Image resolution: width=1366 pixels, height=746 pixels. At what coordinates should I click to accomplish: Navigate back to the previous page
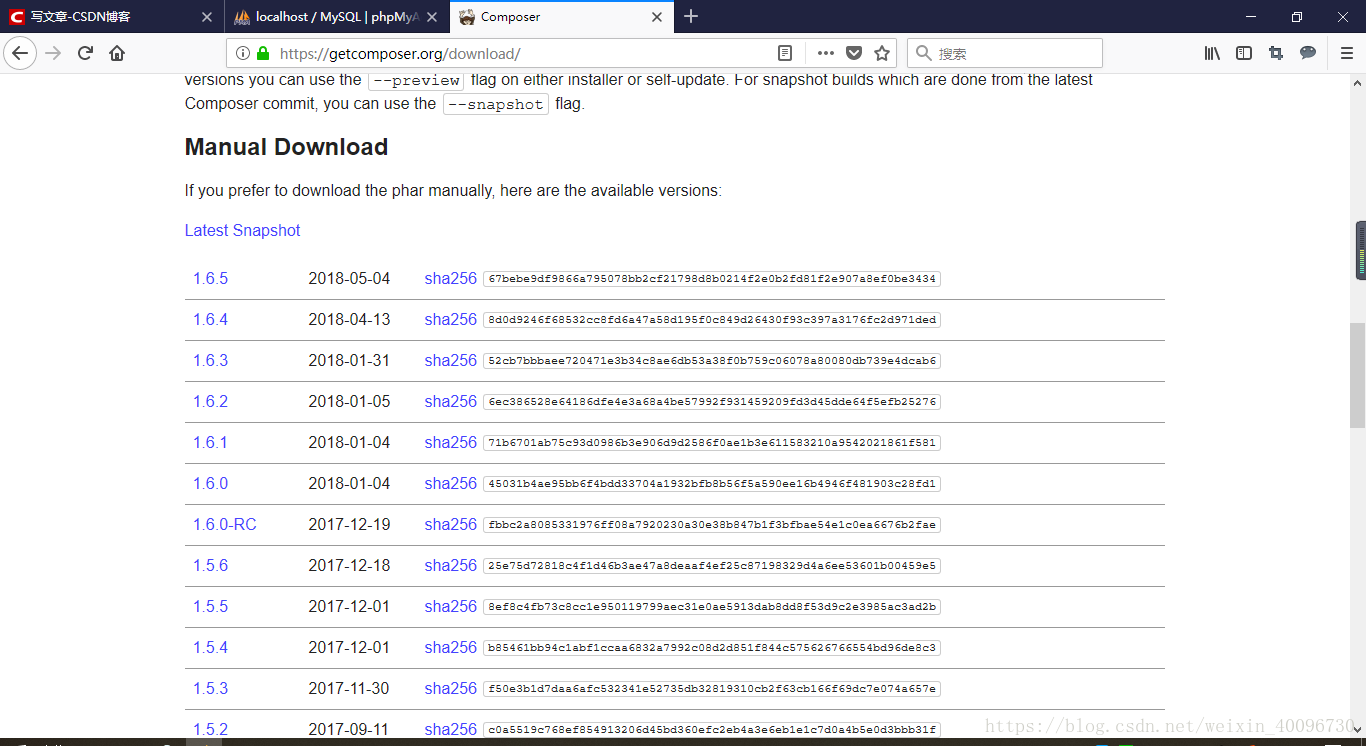pos(20,53)
